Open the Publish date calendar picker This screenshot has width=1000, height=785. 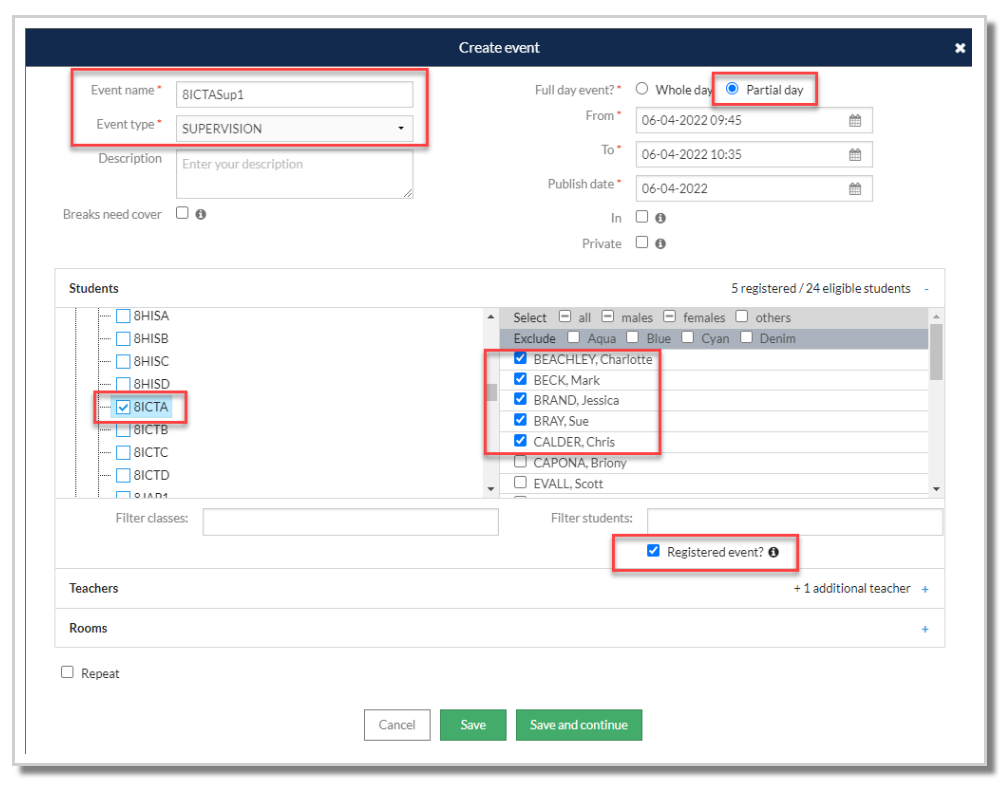tap(855, 189)
